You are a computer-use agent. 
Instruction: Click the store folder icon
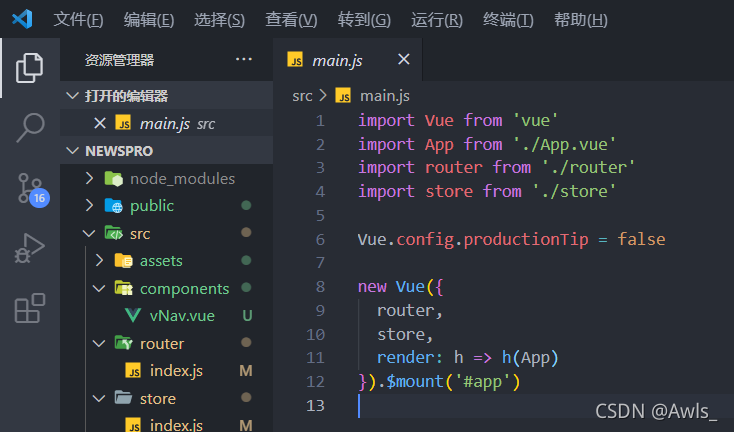(x=124, y=398)
